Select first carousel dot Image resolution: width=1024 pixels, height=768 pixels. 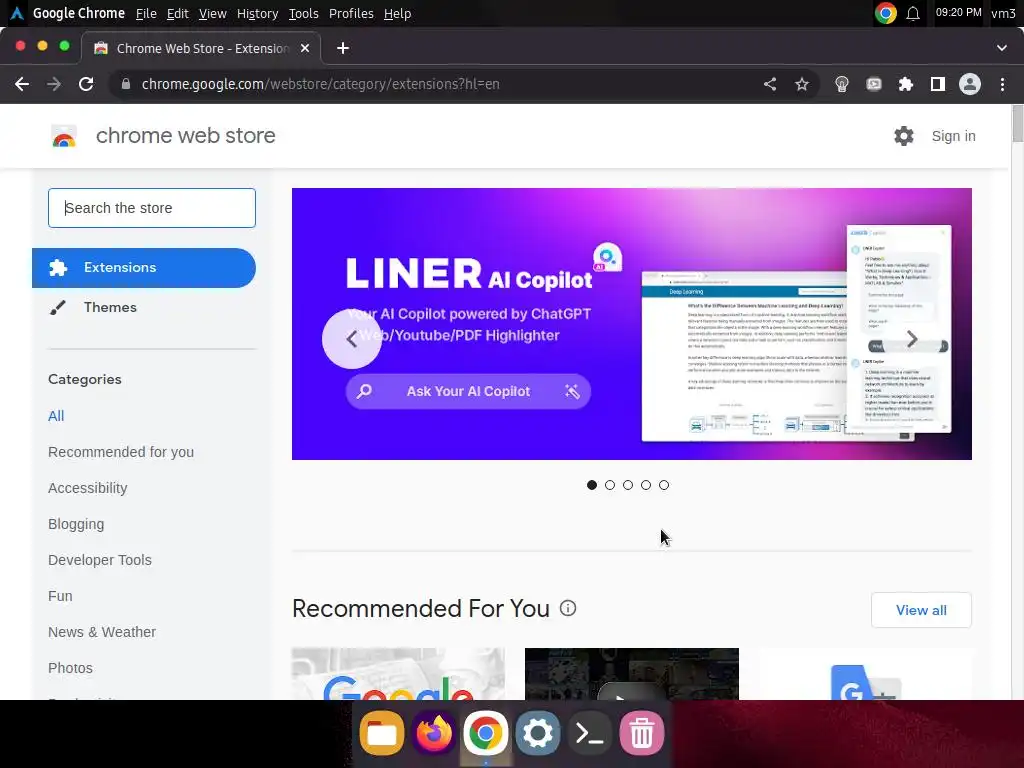coord(592,485)
